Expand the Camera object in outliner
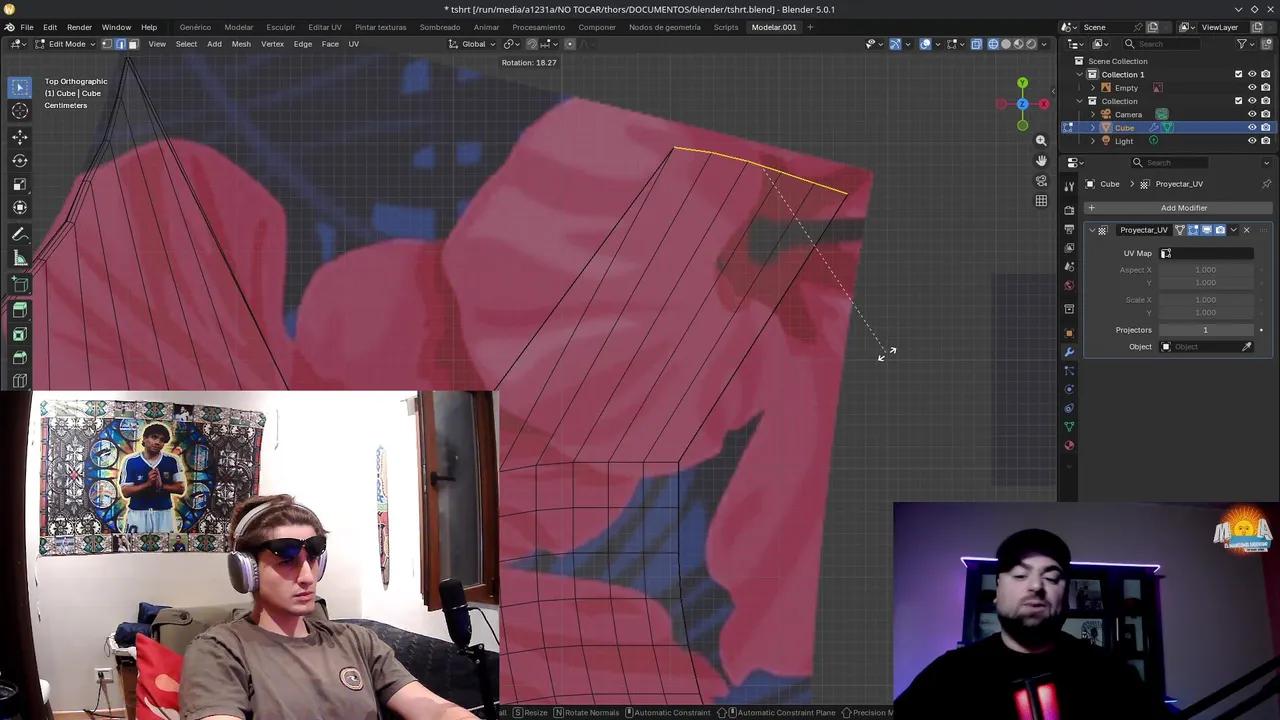The image size is (1280, 720). 1093,114
